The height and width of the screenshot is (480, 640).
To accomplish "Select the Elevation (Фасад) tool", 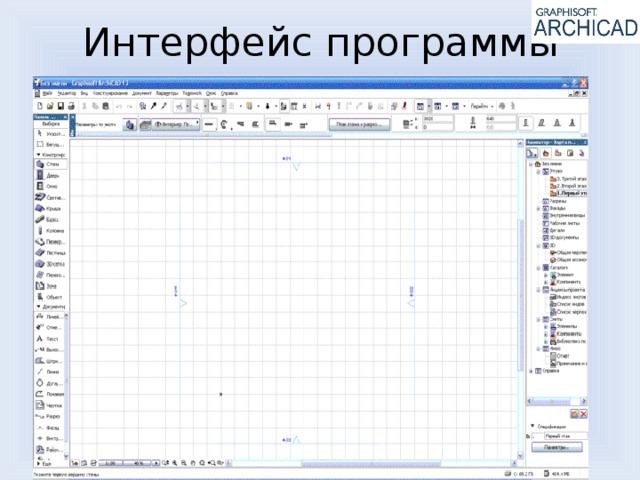I will (51, 427).
